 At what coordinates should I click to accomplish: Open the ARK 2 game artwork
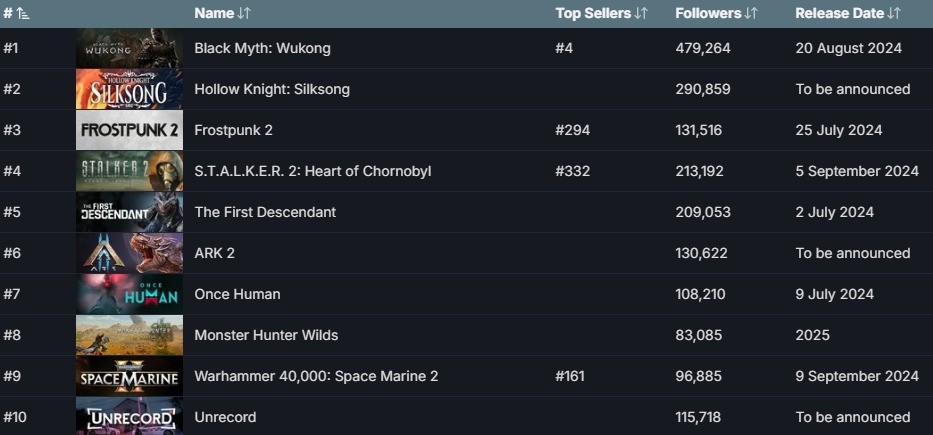(x=129, y=253)
